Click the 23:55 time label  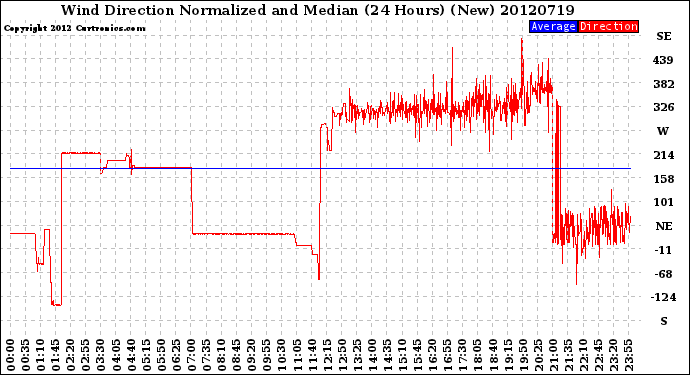point(628,355)
